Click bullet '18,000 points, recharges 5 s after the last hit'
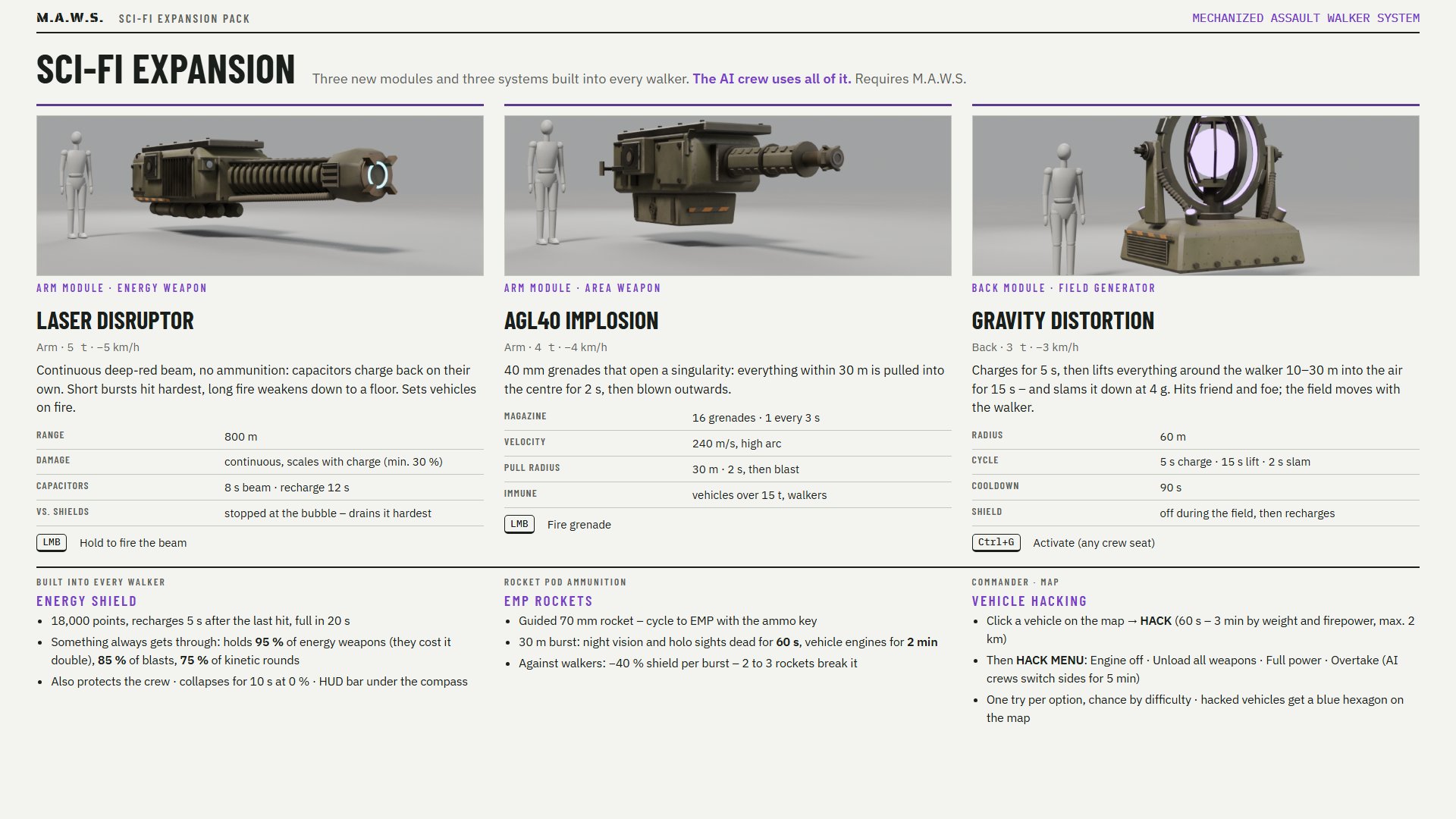Viewport: 1456px width, 819px height. click(x=200, y=621)
